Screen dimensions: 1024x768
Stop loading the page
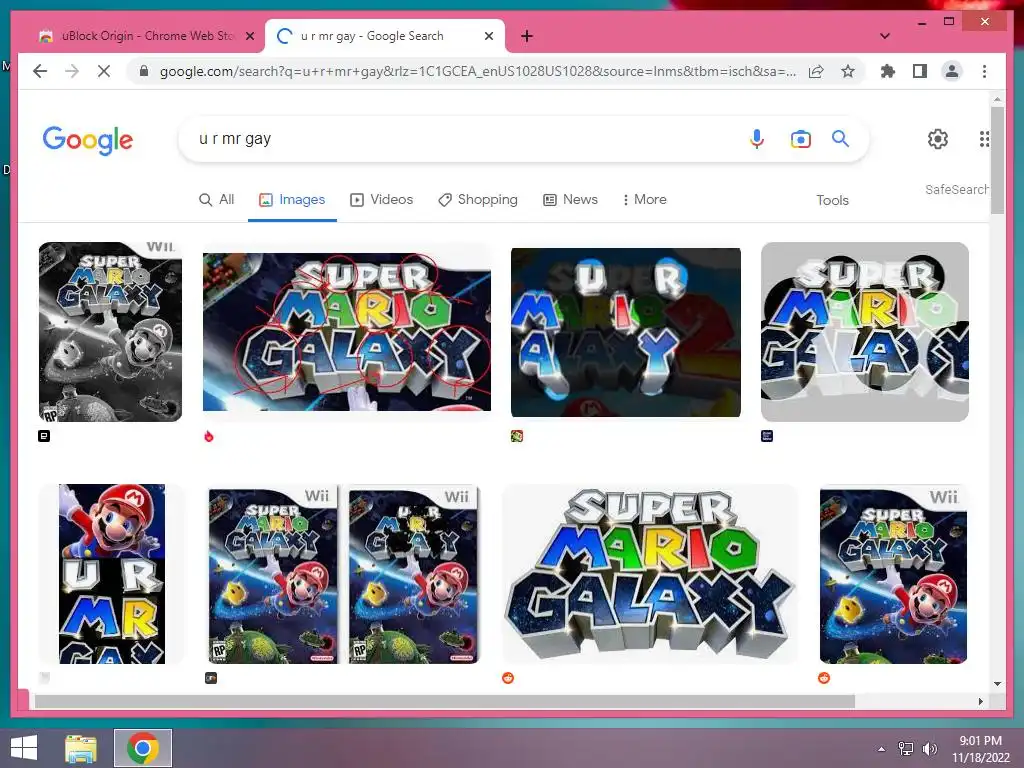click(104, 71)
